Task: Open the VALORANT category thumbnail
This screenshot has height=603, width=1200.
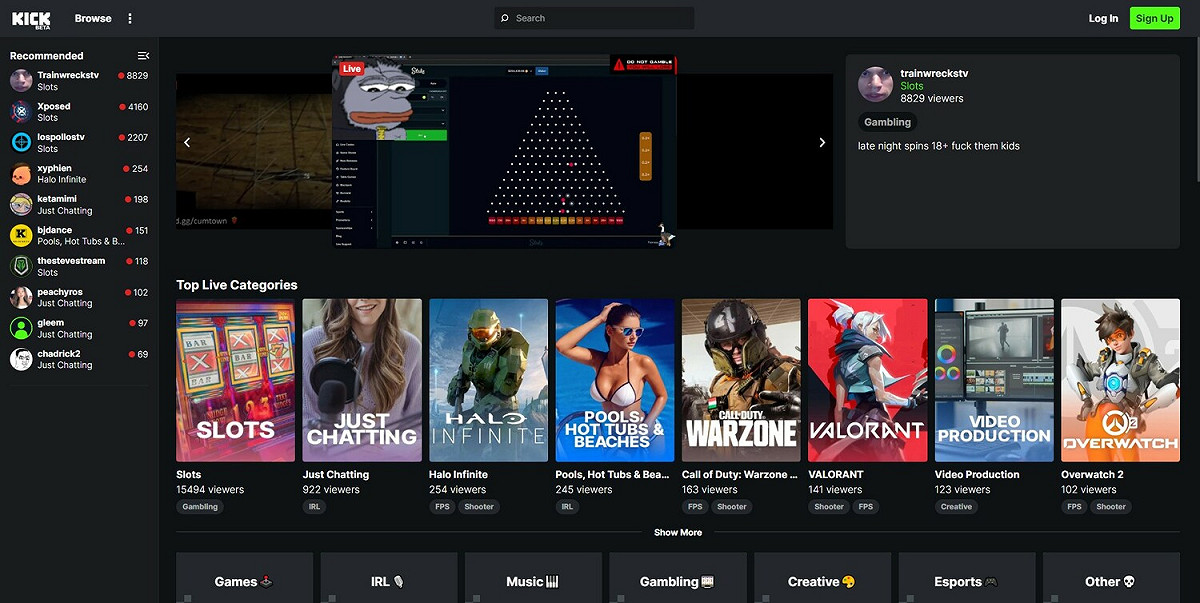Action: 867,380
